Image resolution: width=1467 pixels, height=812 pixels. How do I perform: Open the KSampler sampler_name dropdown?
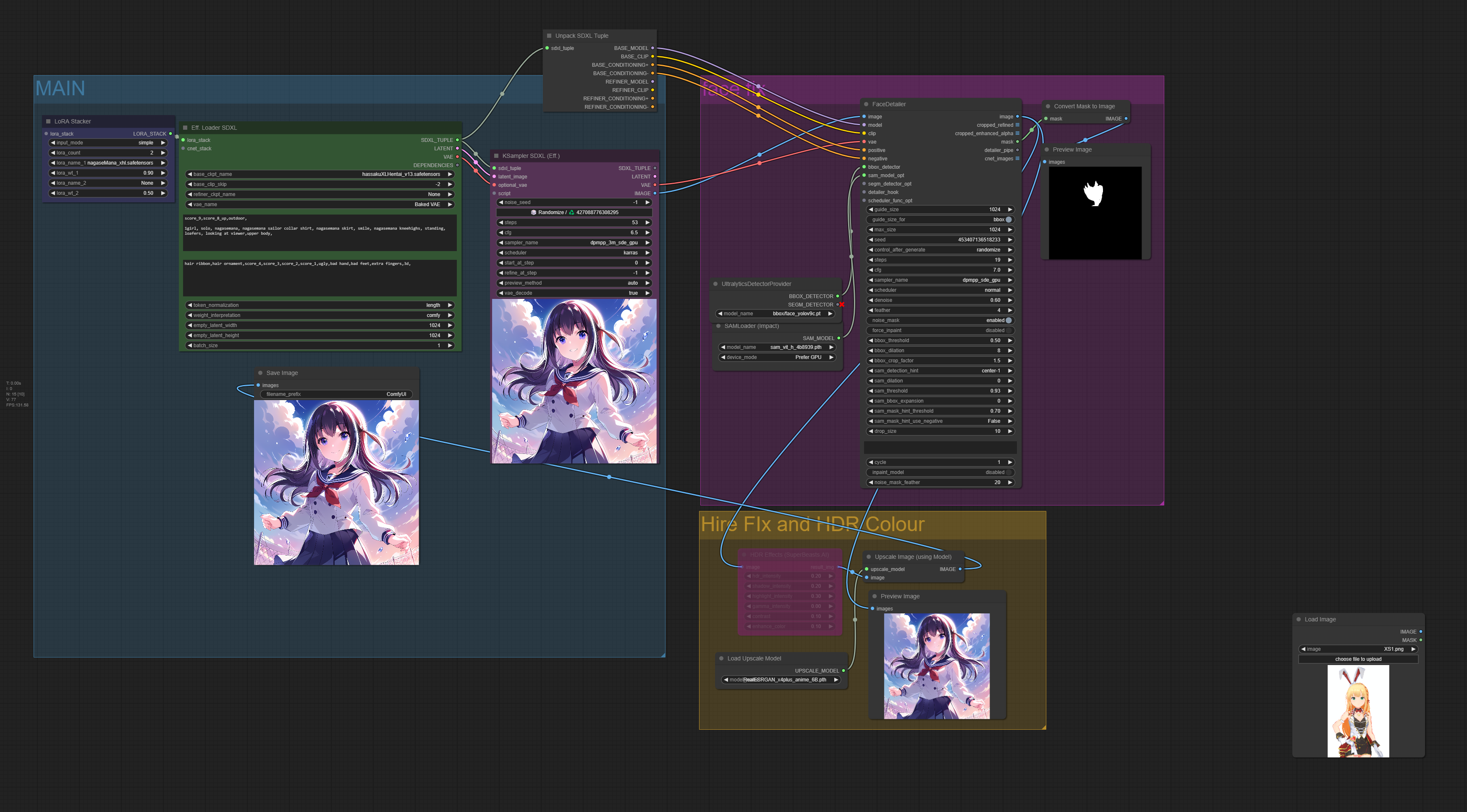coord(574,243)
